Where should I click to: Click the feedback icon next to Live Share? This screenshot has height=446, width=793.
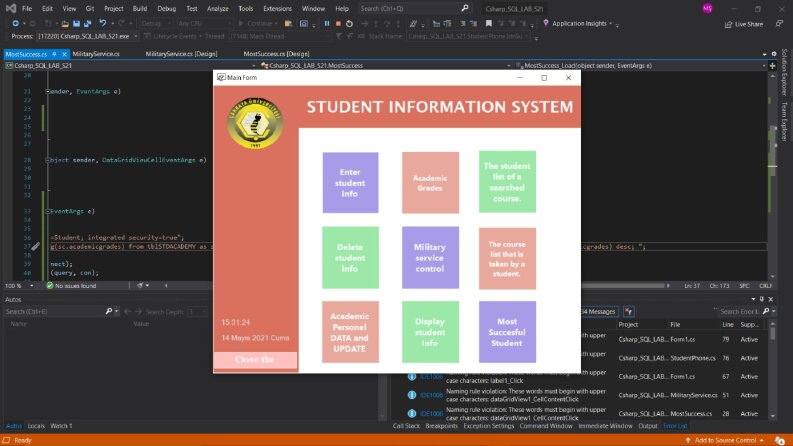[x=779, y=24]
